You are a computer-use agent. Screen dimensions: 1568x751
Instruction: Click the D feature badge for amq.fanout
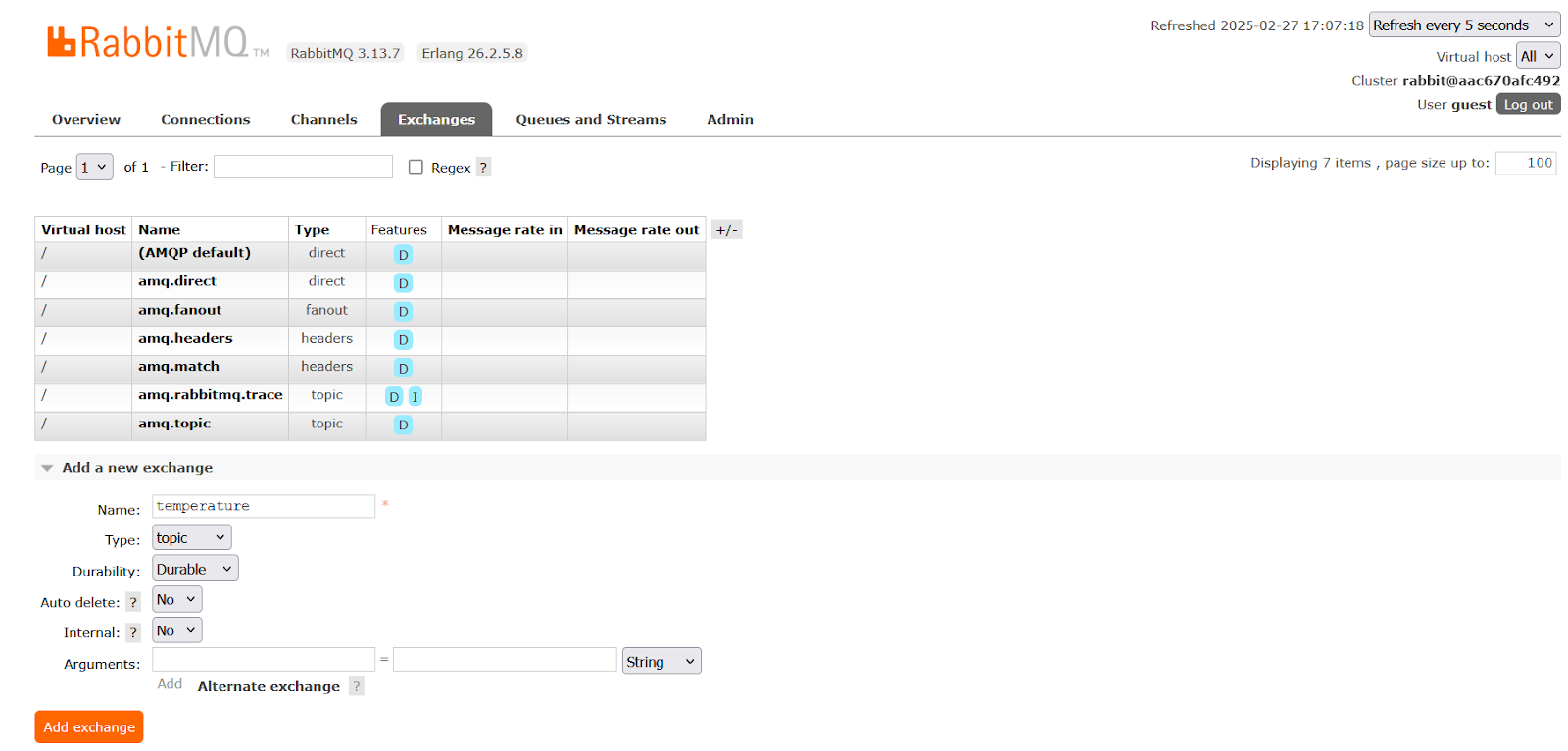tap(403, 312)
